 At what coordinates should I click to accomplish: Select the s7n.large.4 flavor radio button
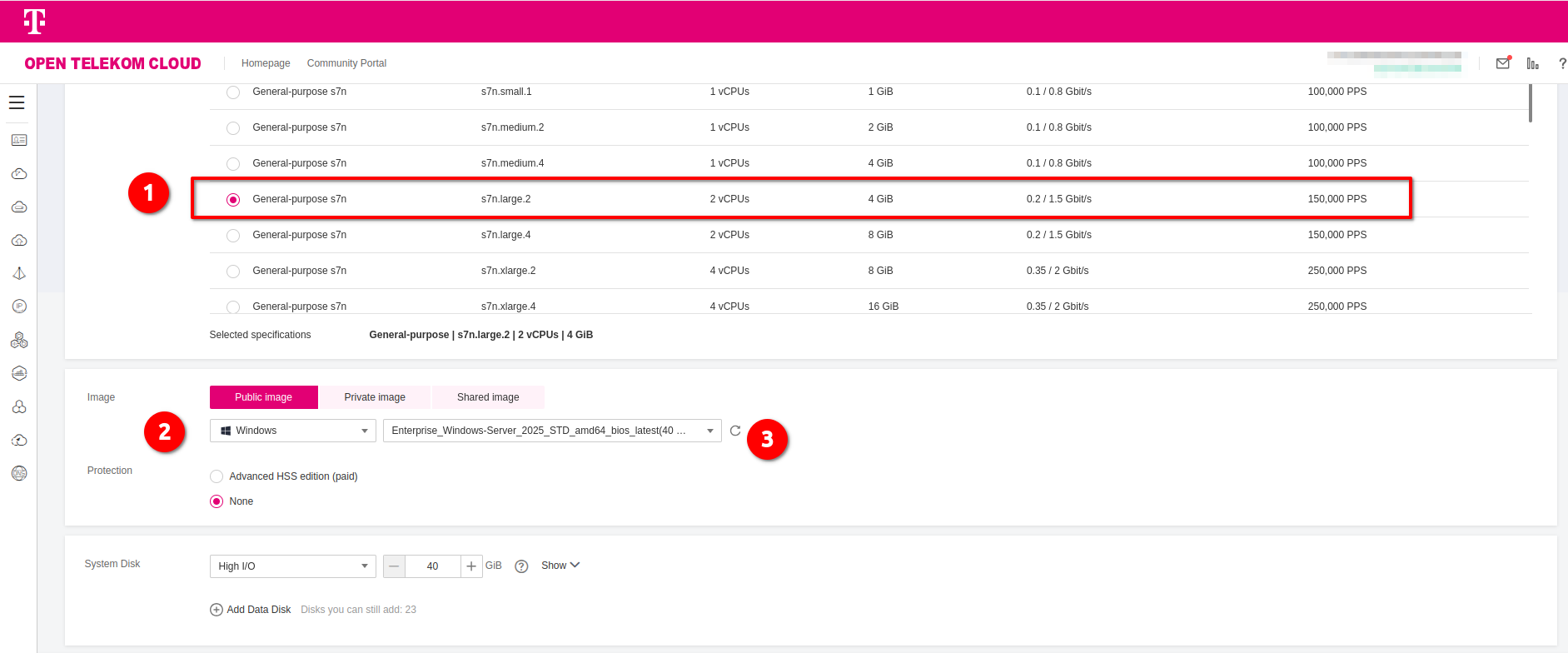[x=233, y=236]
